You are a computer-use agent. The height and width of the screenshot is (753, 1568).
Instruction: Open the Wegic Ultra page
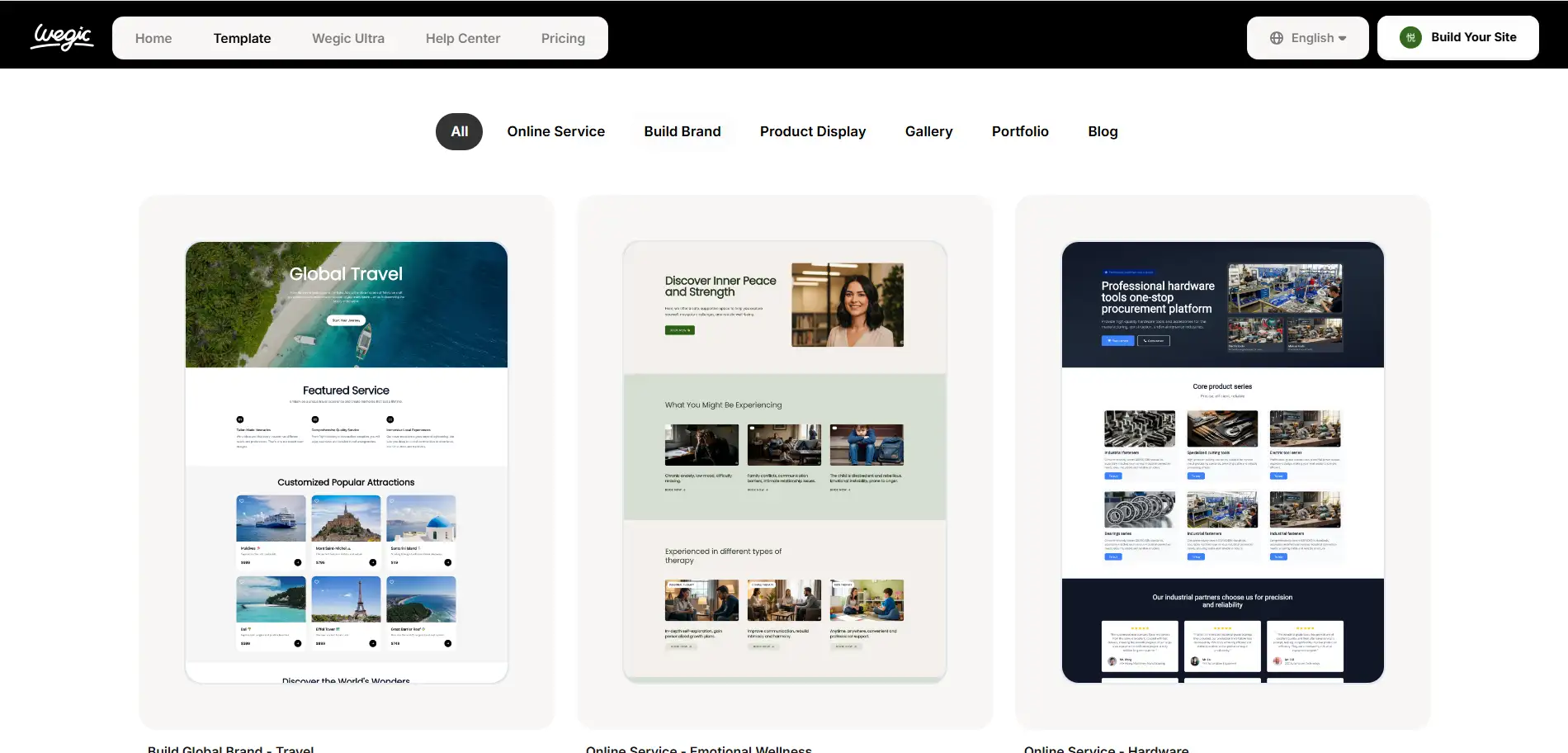(x=347, y=37)
